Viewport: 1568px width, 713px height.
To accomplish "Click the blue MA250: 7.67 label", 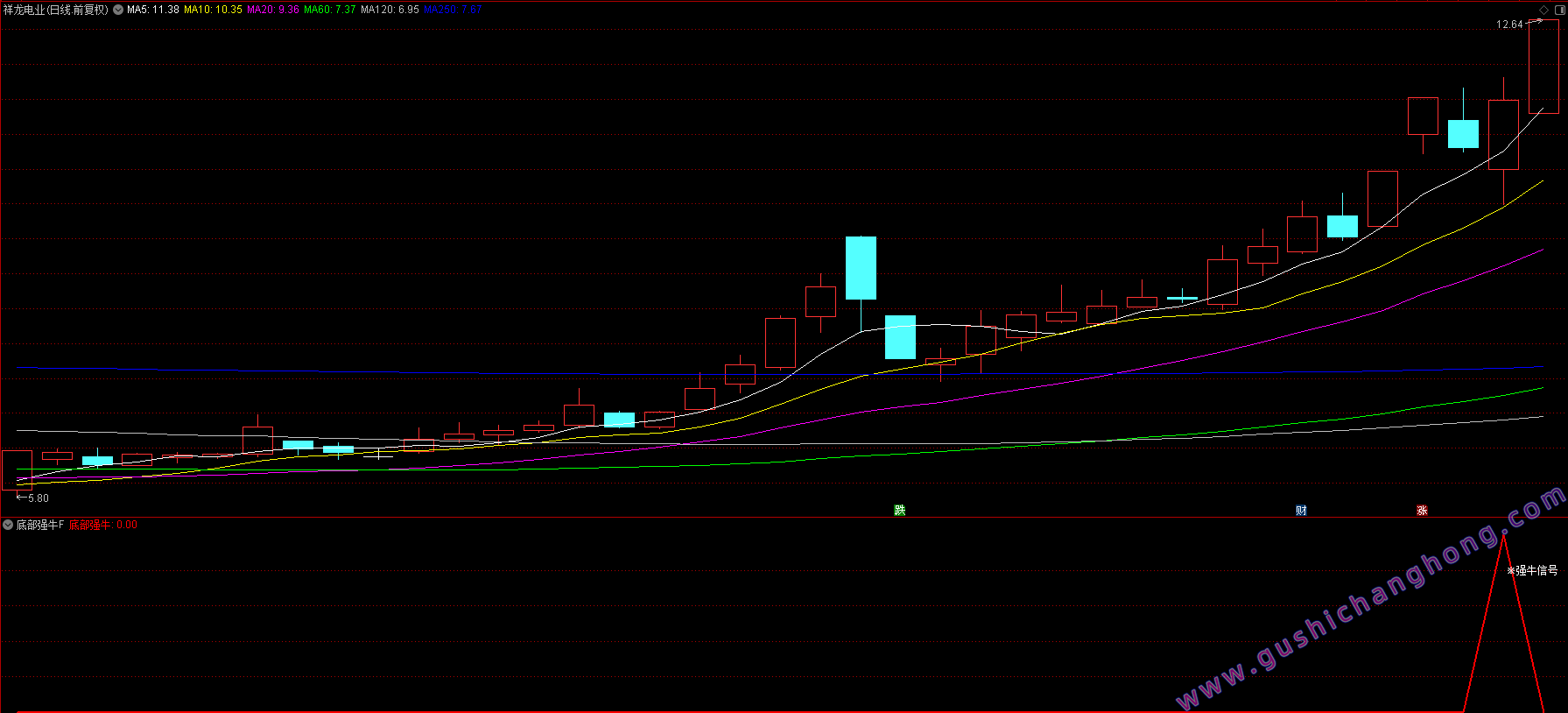I will [453, 10].
